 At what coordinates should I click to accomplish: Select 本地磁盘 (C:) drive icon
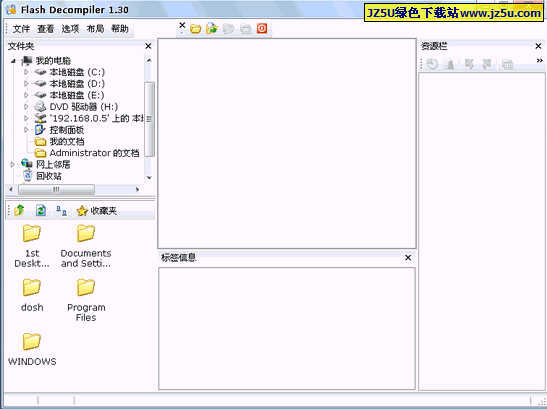coord(40,72)
